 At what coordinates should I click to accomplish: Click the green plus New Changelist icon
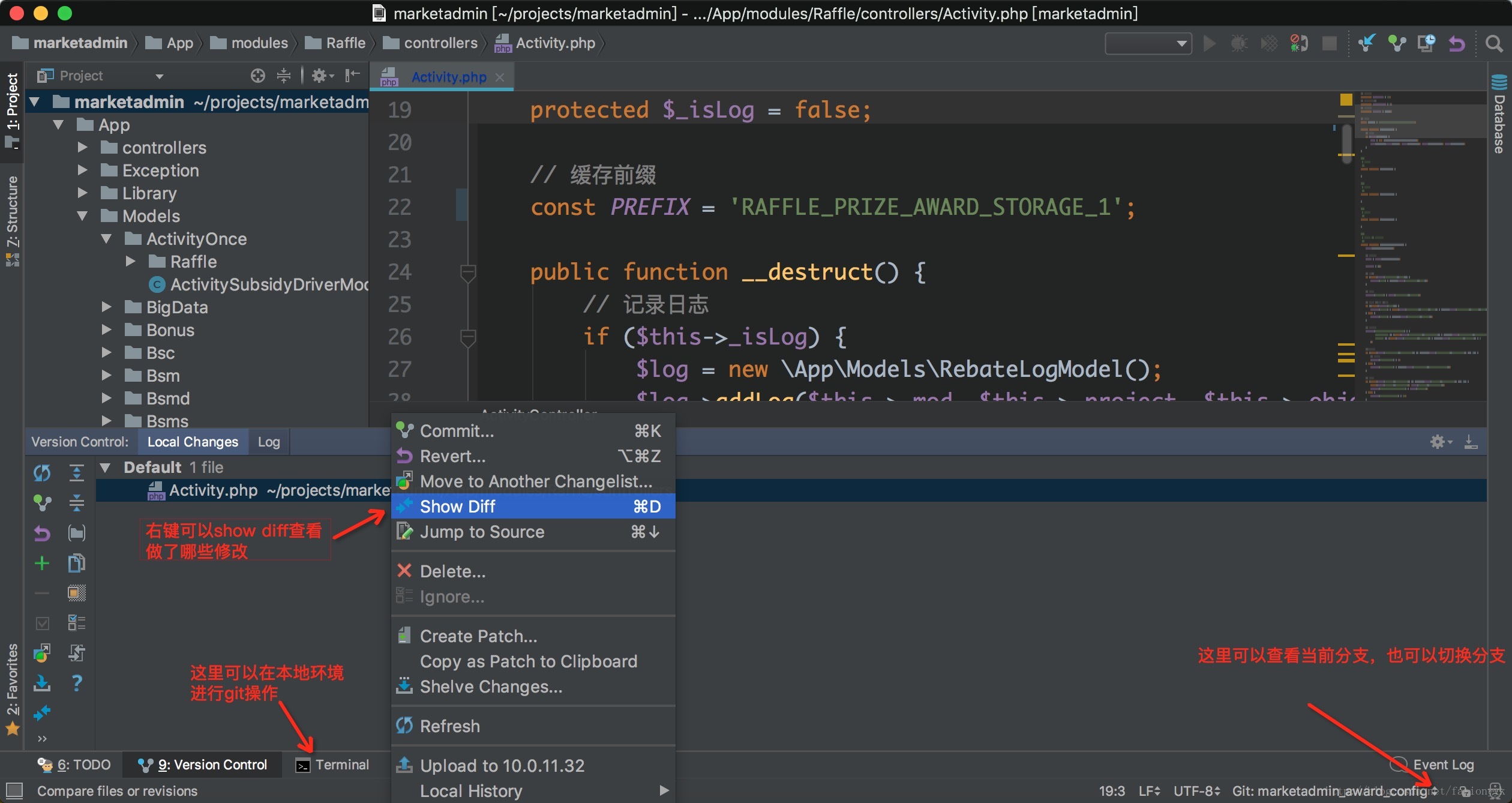(x=42, y=563)
